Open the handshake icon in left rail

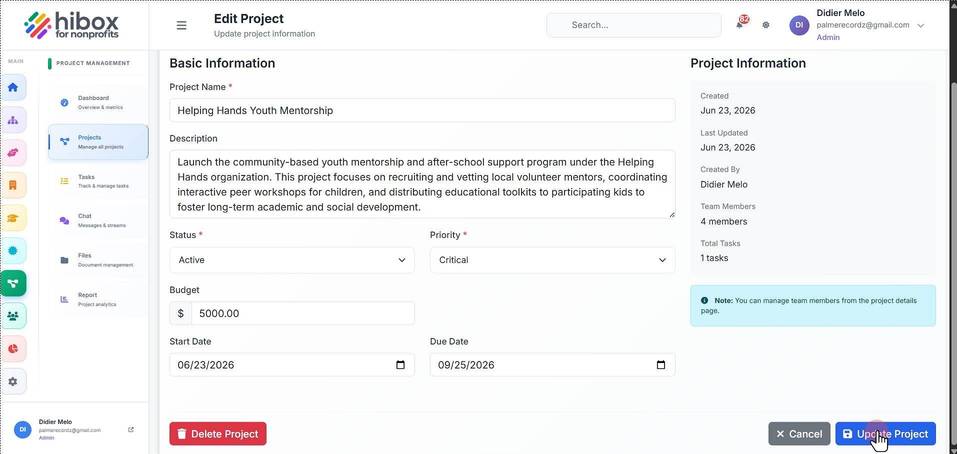[13, 153]
